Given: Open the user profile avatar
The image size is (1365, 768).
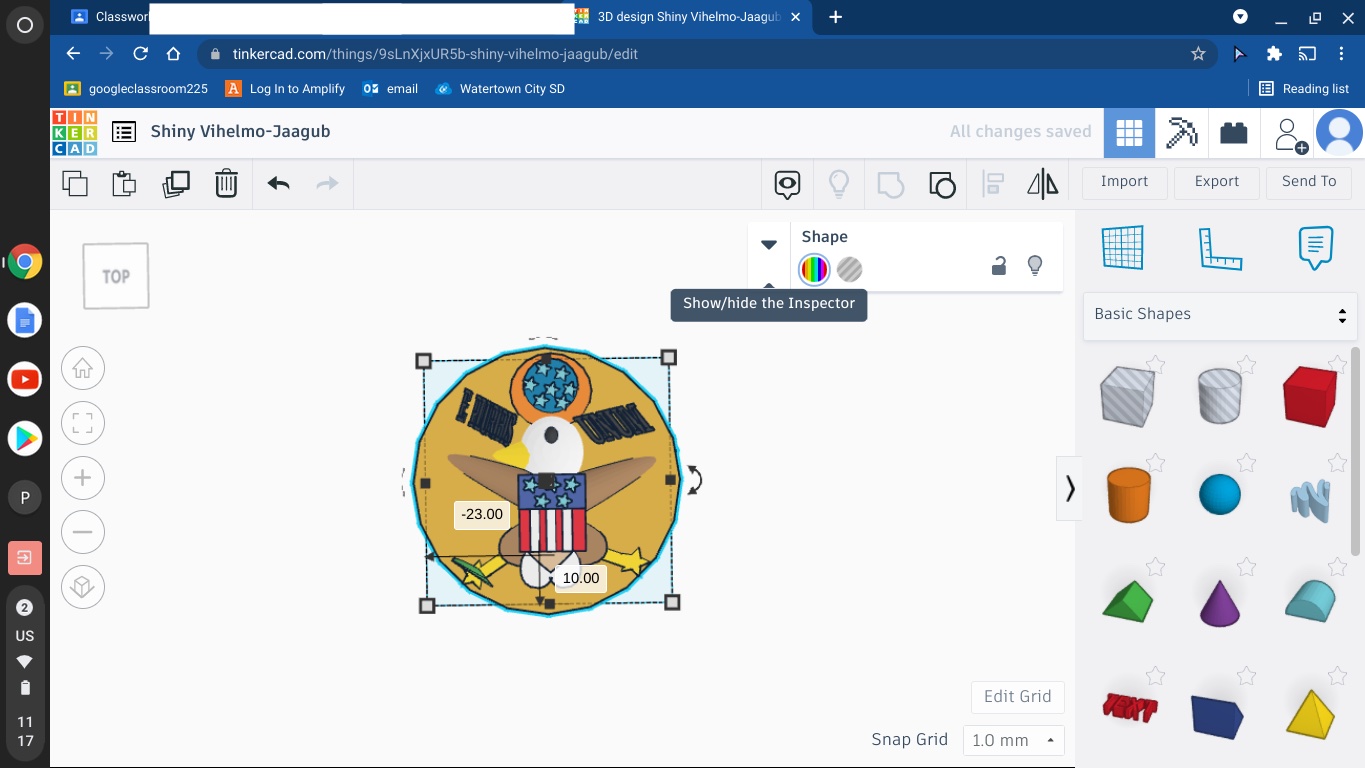Looking at the screenshot, I should [1339, 133].
